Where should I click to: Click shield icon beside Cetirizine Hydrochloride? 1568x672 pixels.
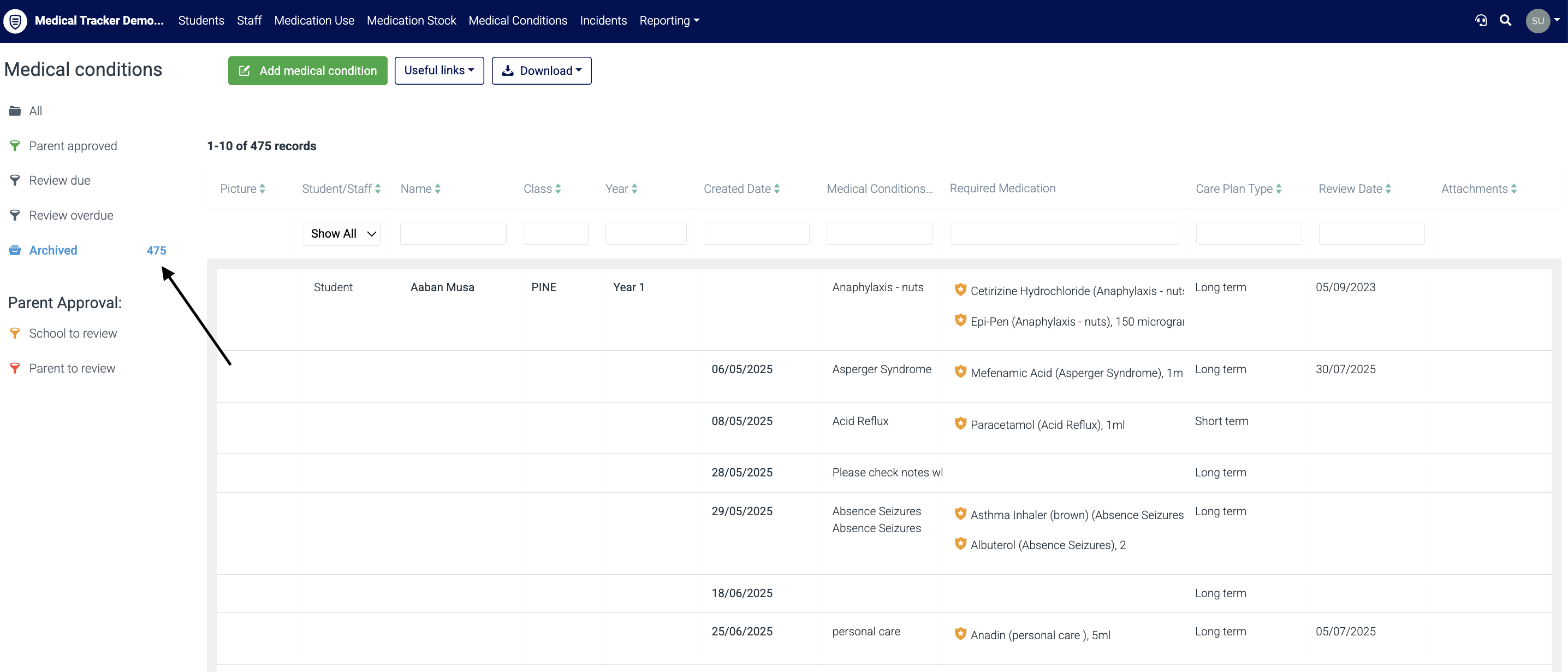click(x=960, y=290)
